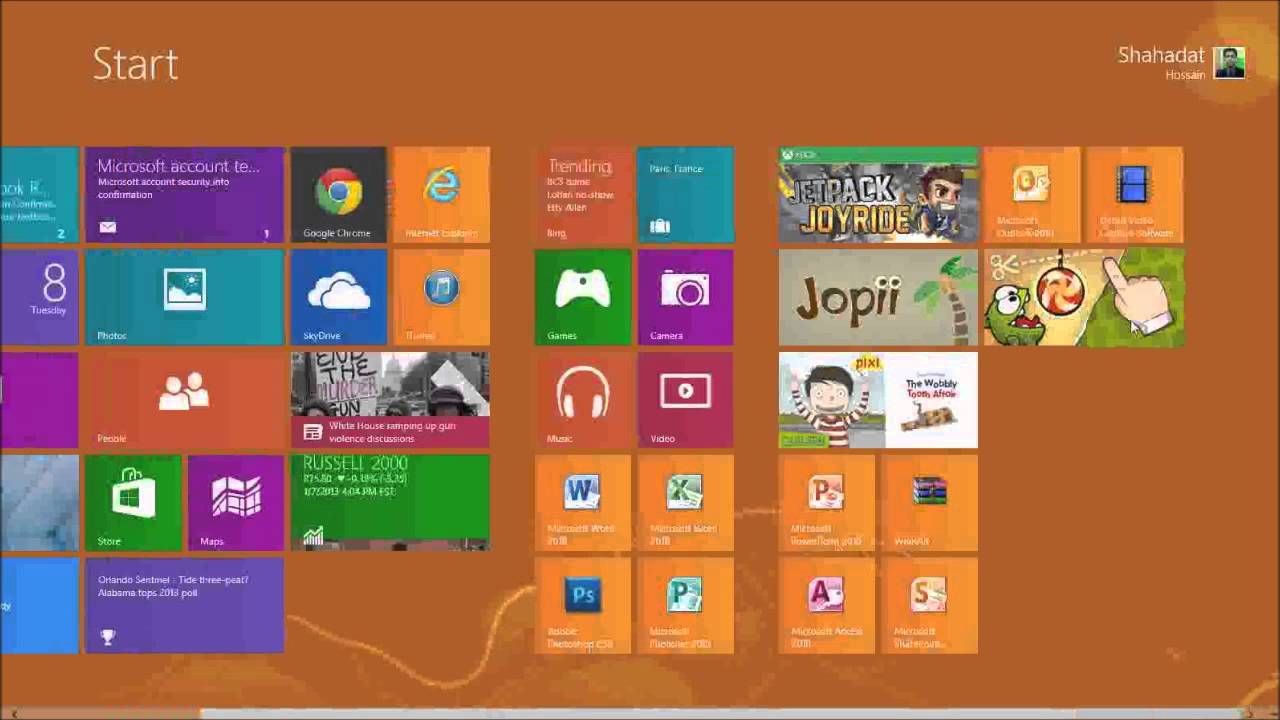Open the WinRAR tile
Image resolution: width=1280 pixels, height=720 pixels.
tap(930, 504)
